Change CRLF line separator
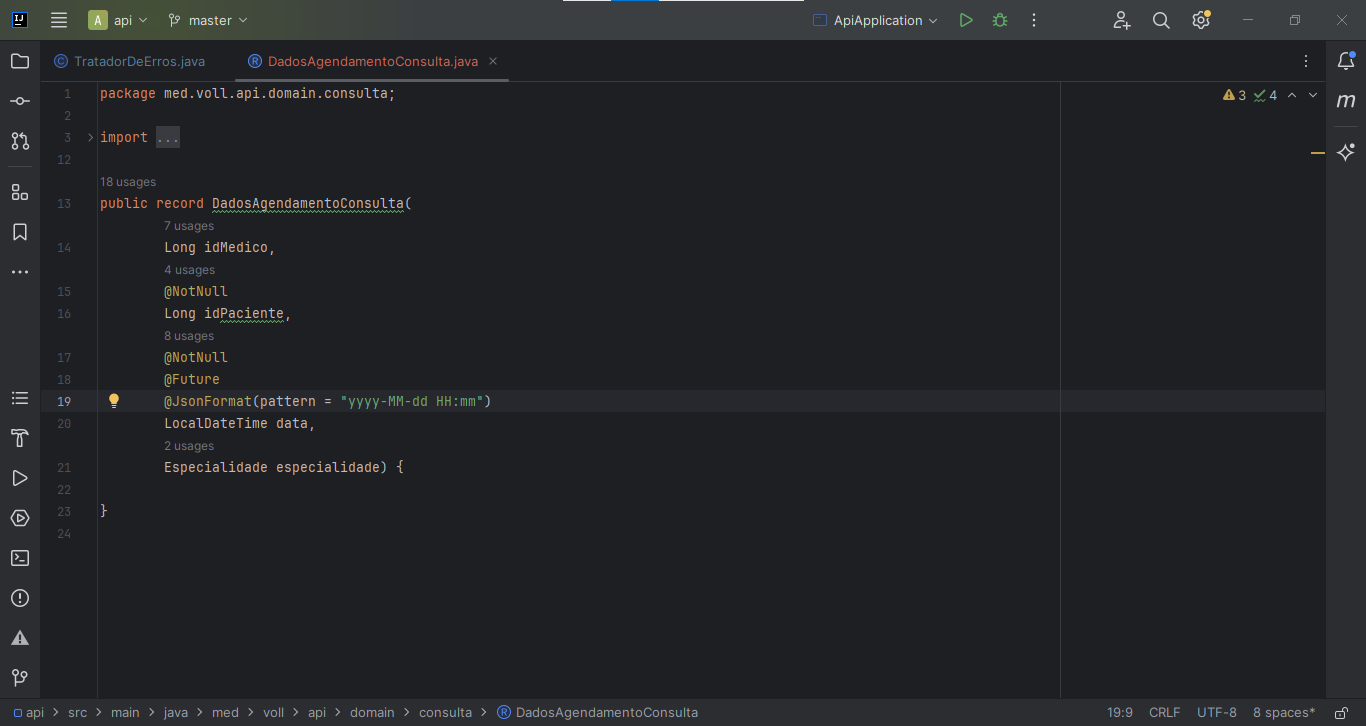The height and width of the screenshot is (726, 1366). [x=1165, y=713]
